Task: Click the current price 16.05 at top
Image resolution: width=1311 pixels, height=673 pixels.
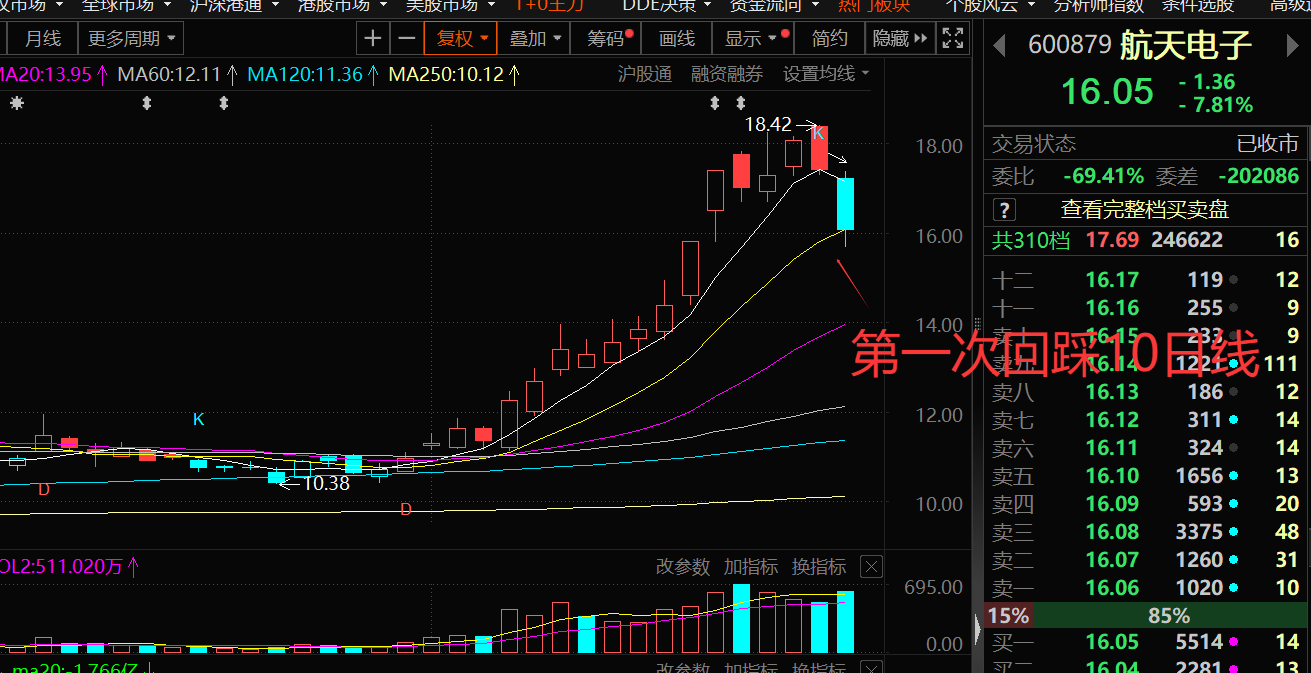Action: click(1107, 92)
